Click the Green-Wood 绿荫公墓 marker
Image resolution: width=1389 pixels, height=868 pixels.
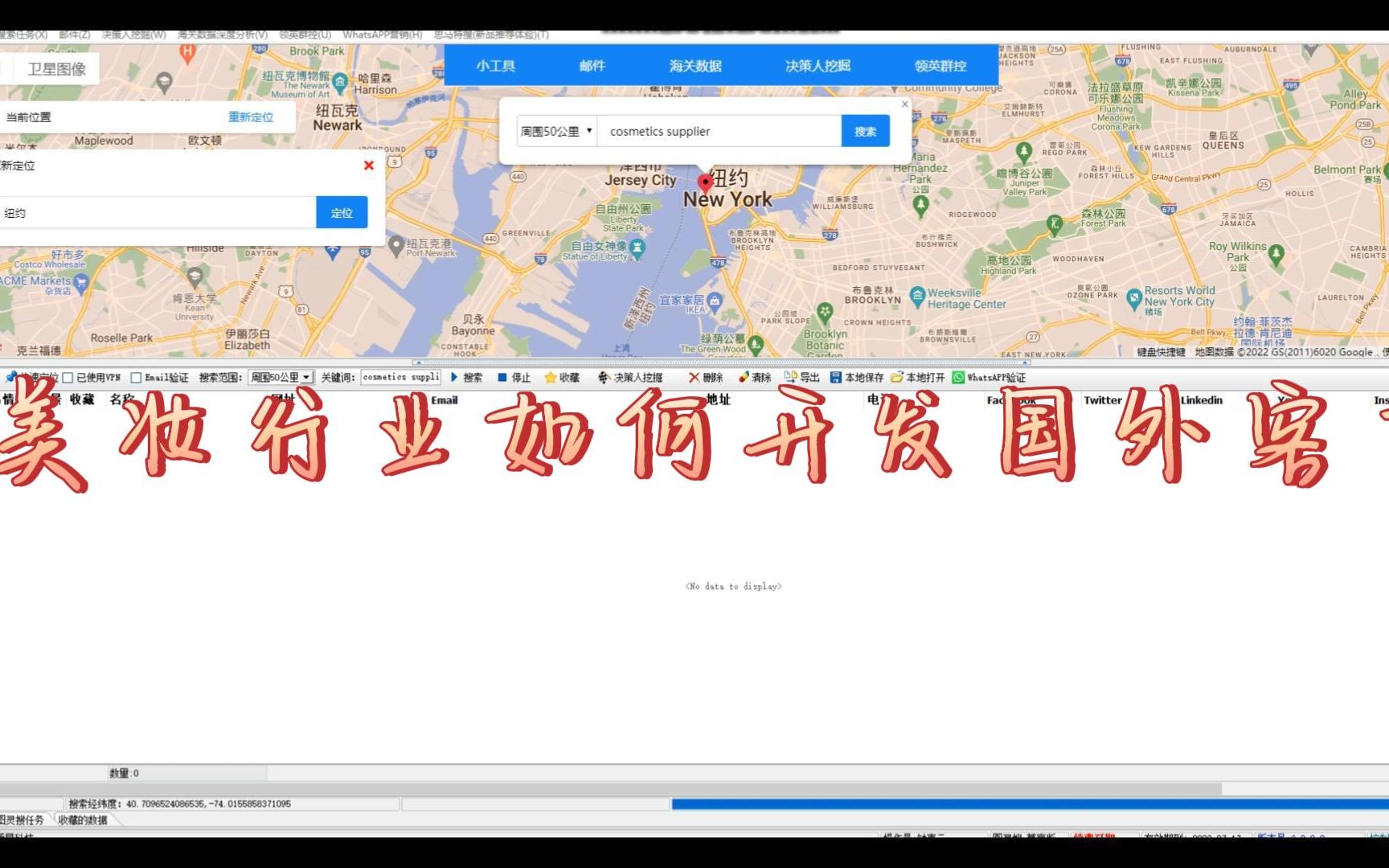click(x=756, y=345)
